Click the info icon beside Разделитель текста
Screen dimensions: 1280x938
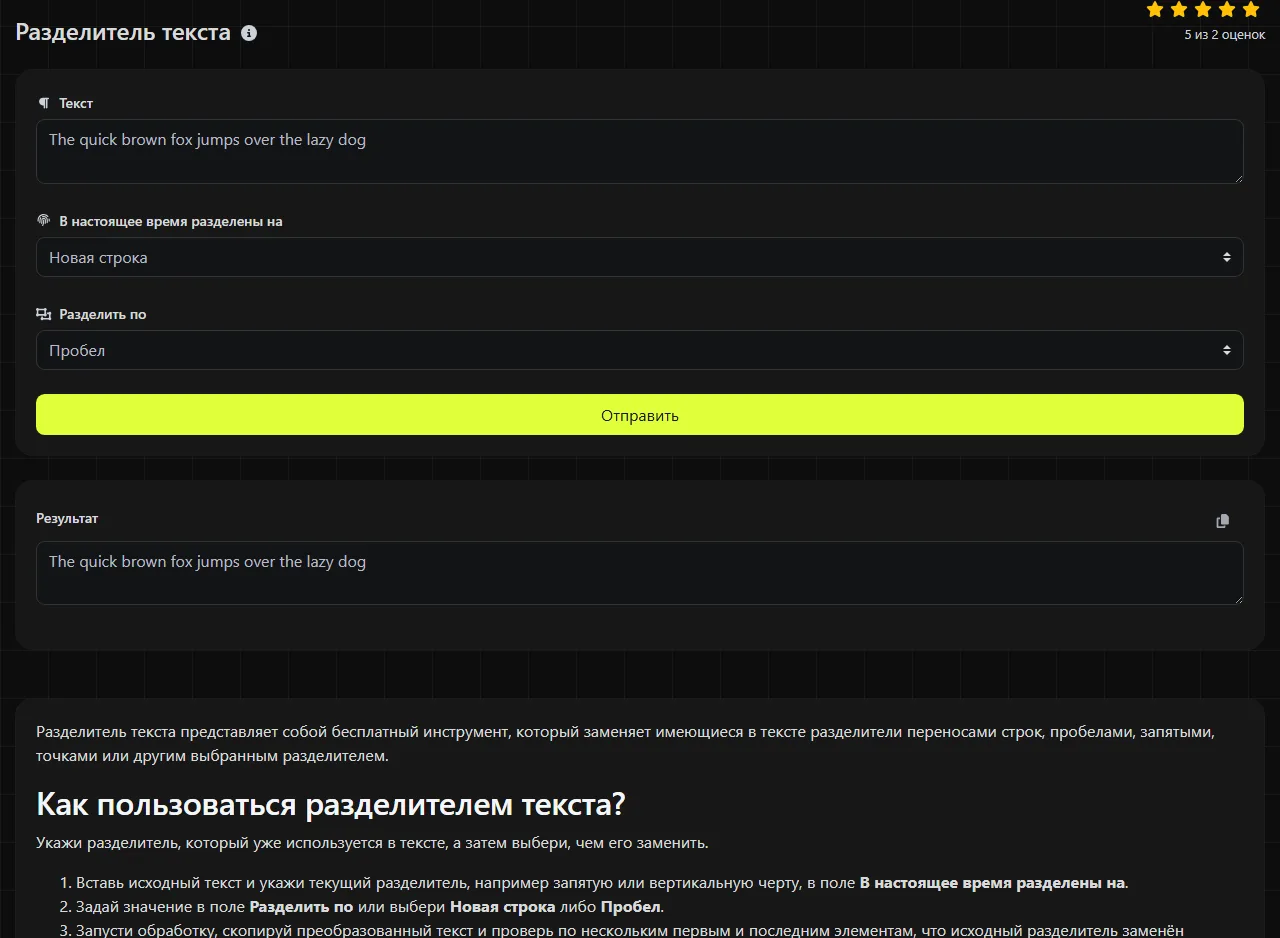(x=249, y=33)
